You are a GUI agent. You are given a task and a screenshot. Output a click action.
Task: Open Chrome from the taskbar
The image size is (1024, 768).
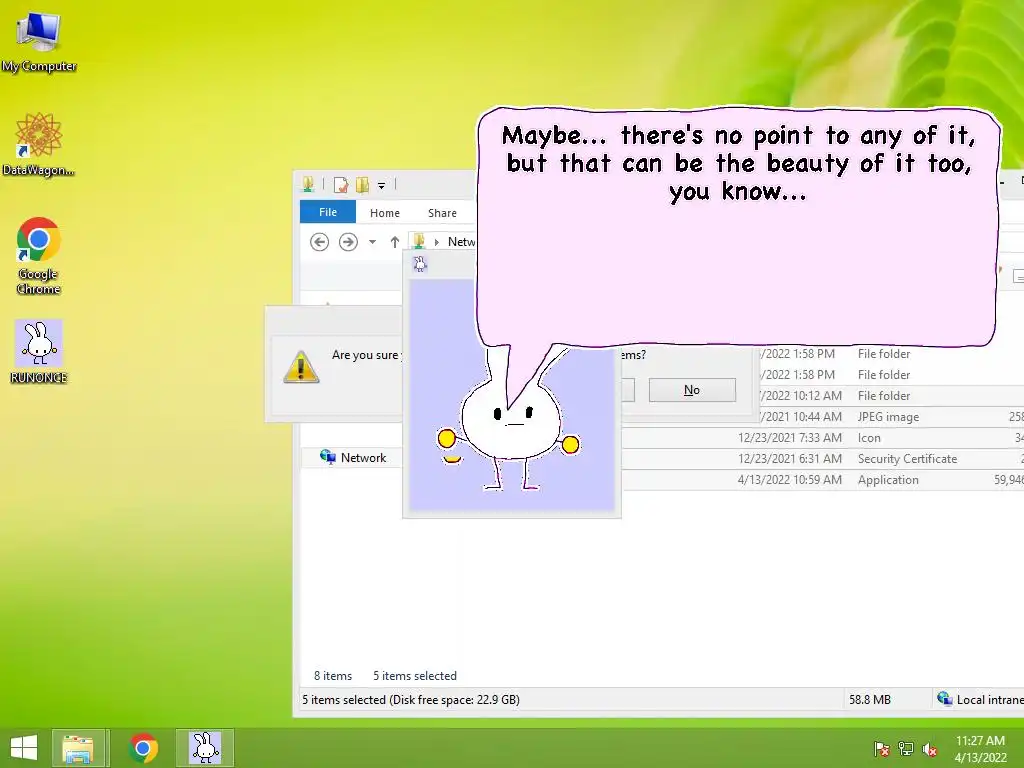(143, 748)
